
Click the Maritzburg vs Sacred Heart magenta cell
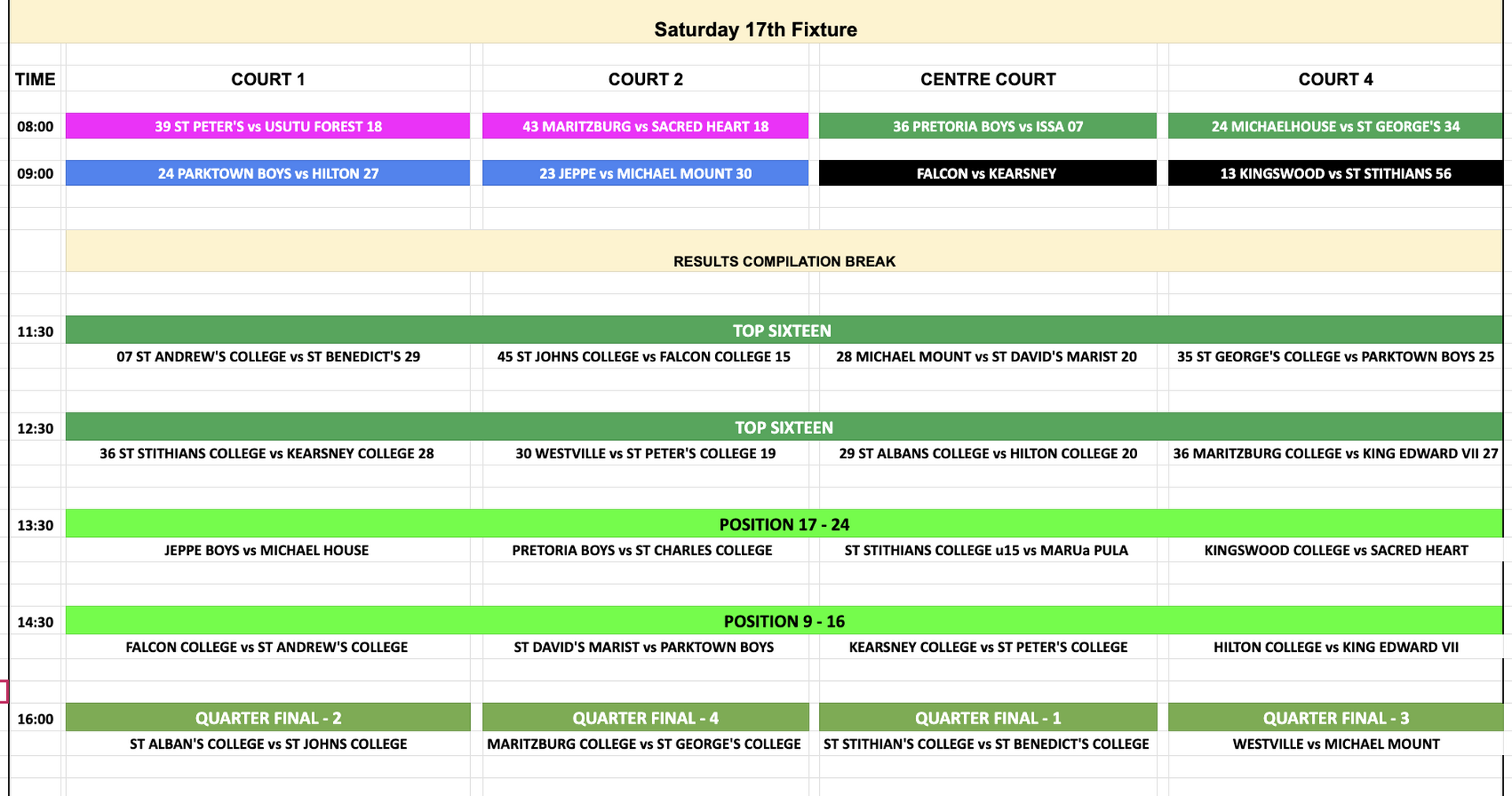coord(645,127)
